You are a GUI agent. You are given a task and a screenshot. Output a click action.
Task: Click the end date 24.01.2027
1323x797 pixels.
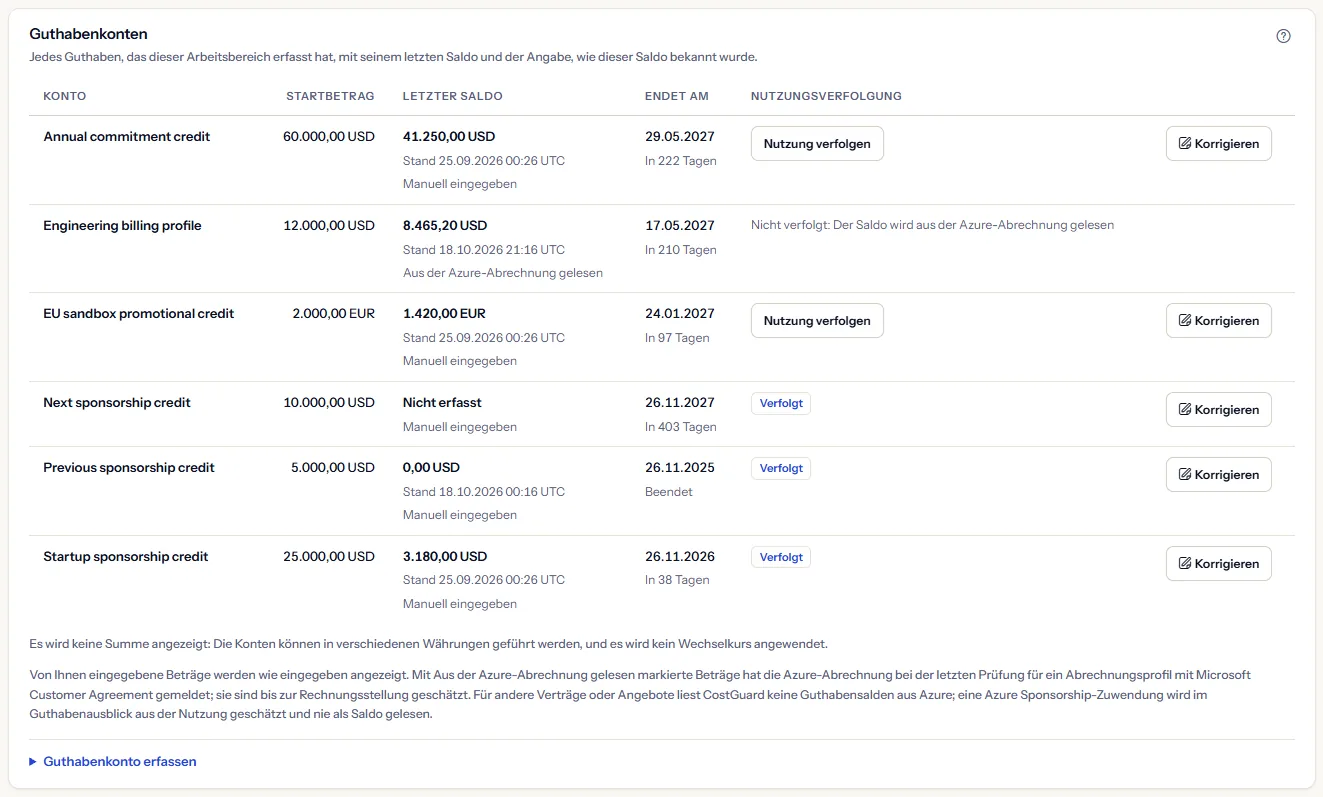coord(680,313)
